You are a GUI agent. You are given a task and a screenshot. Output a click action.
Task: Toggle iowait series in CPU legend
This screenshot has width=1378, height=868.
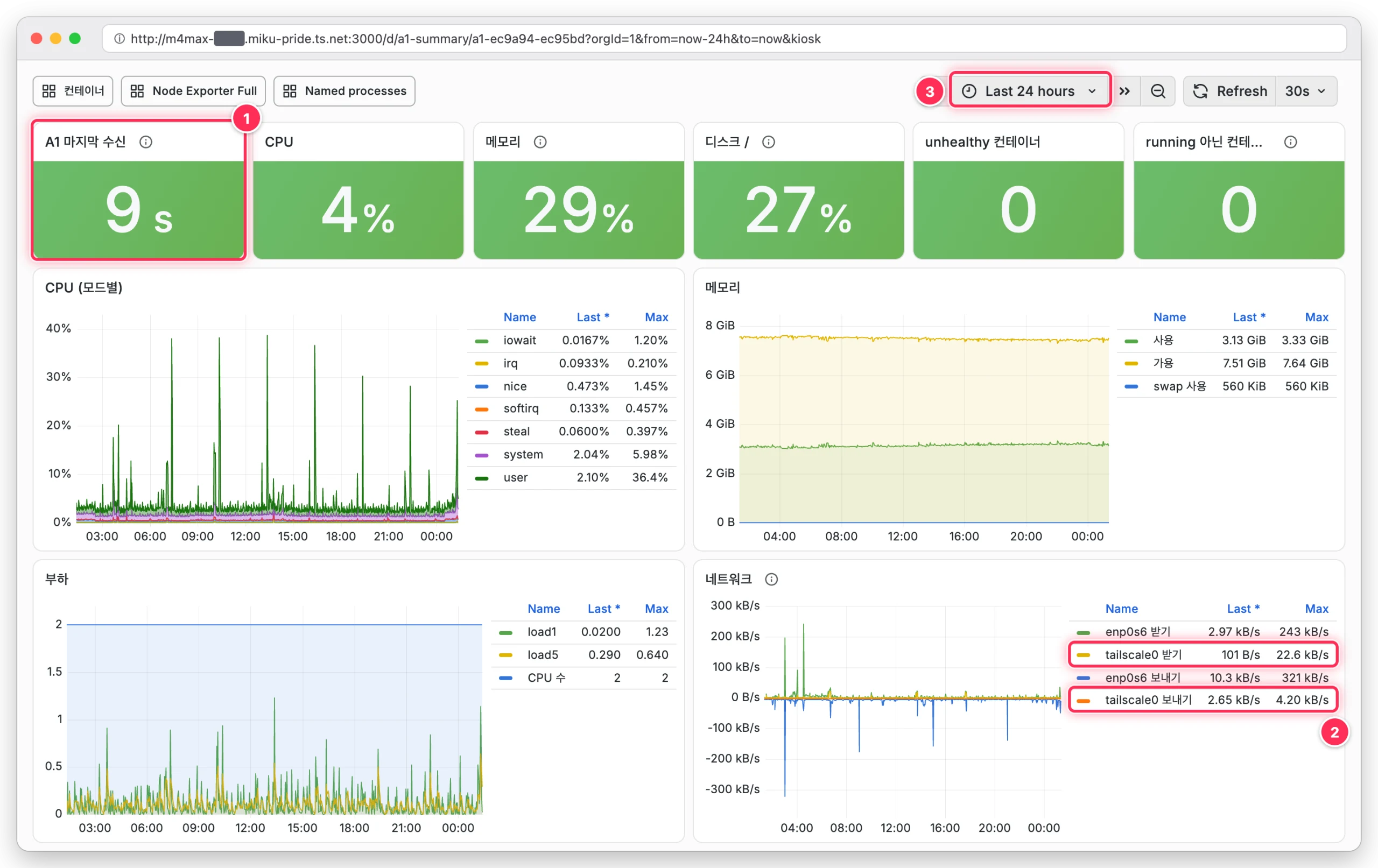point(519,341)
